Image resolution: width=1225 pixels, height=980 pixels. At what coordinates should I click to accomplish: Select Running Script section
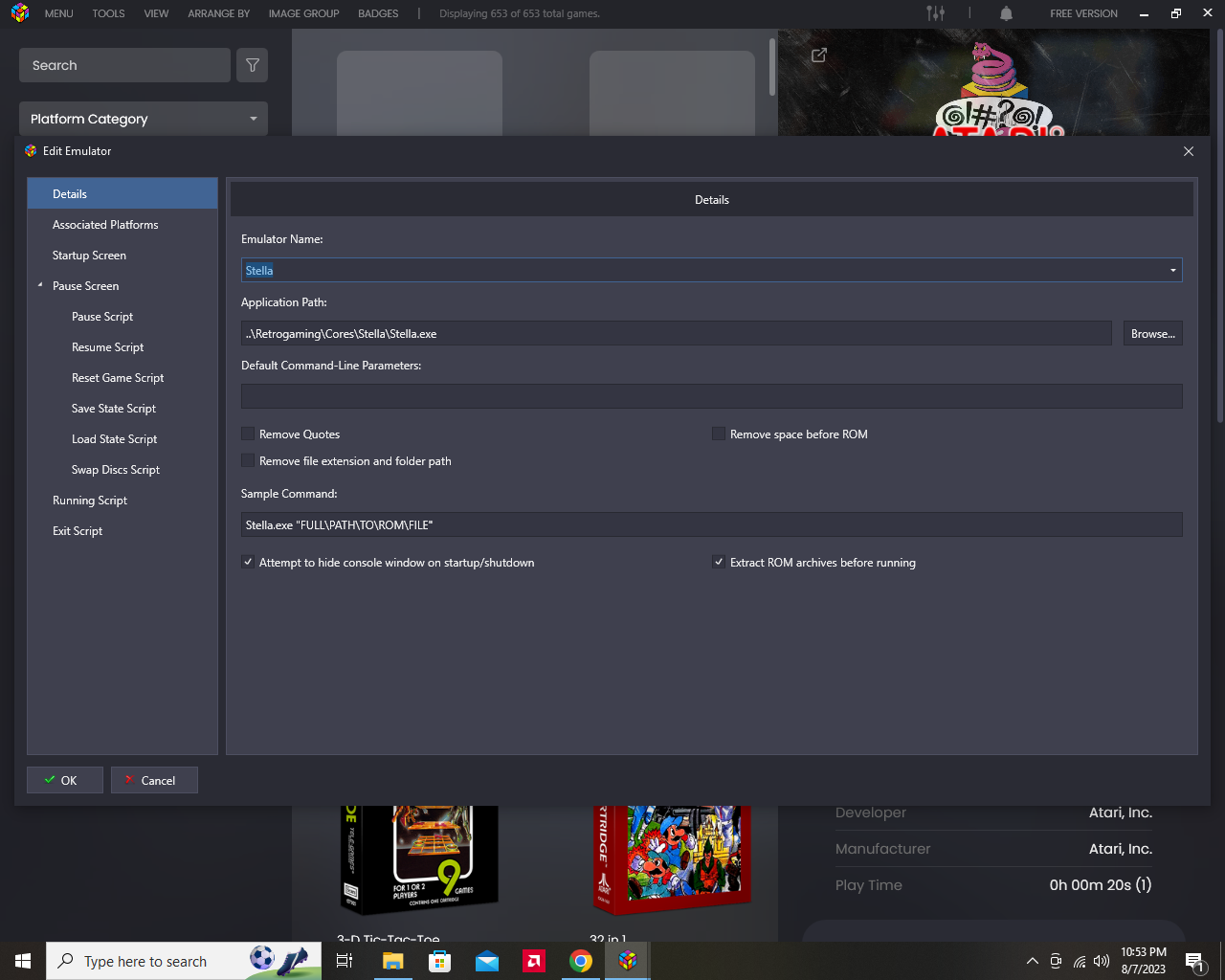point(122,500)
